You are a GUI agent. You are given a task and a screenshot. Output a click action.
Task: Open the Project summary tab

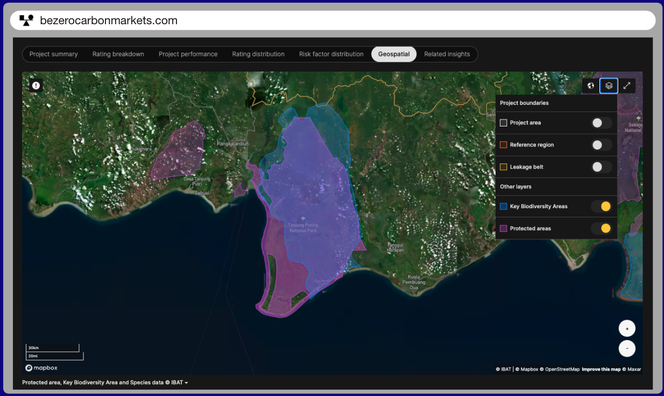53,54
